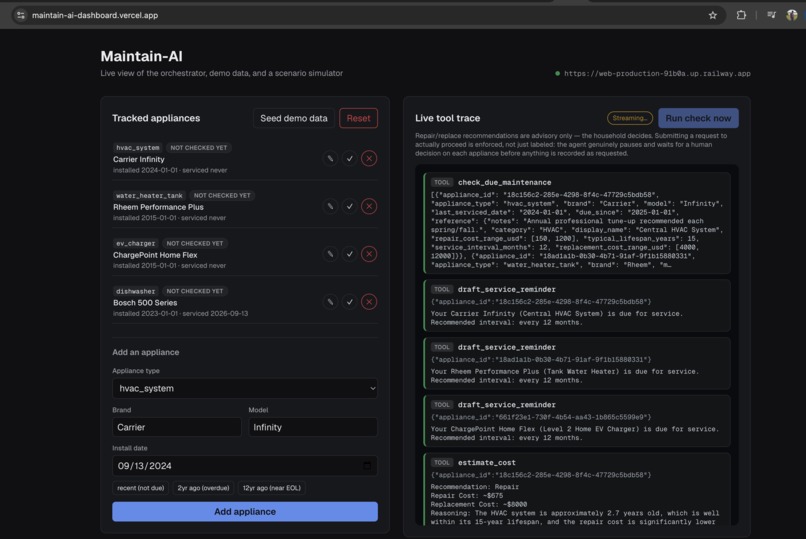Click the ChargePoint Home Flex name
Viewport: 806px width, 539px height.
[x=155, y=255]
